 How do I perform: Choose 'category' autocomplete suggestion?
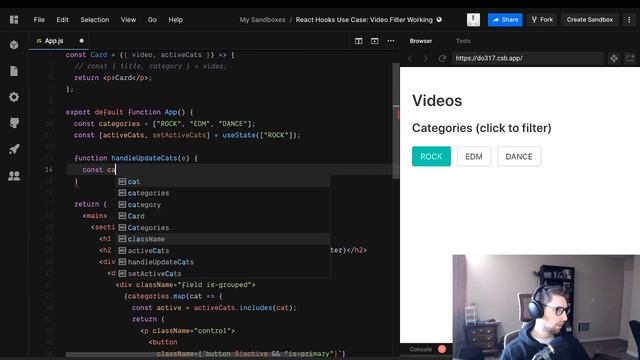(224, 204)
